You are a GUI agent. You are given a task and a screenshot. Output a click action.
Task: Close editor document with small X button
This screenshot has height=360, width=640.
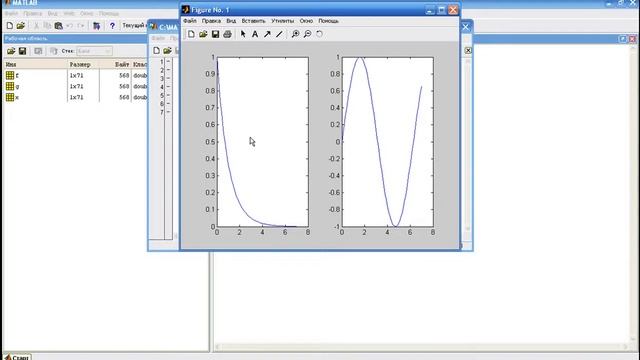(468, 51)
